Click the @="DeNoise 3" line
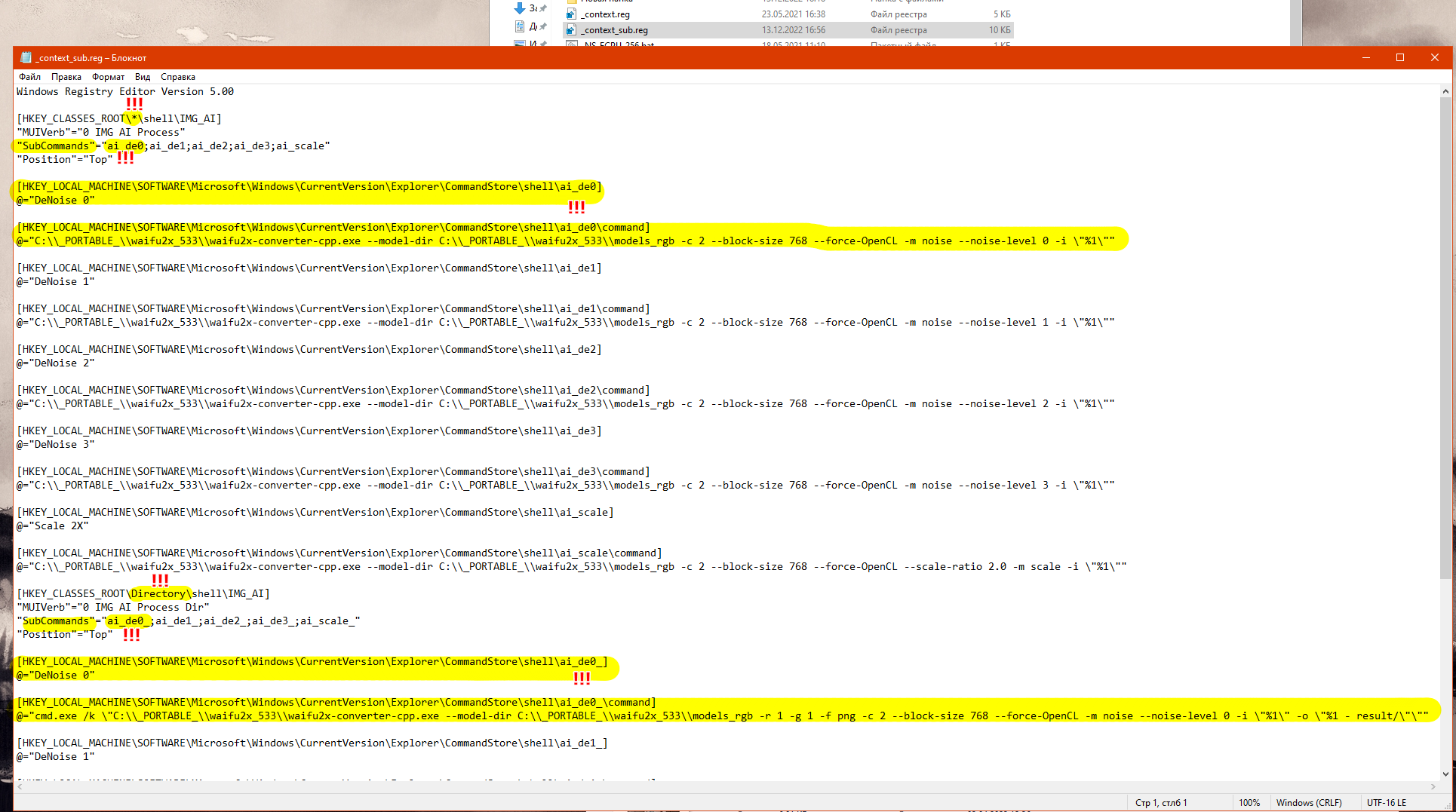Screen dimensions: 1456x812 56,445
